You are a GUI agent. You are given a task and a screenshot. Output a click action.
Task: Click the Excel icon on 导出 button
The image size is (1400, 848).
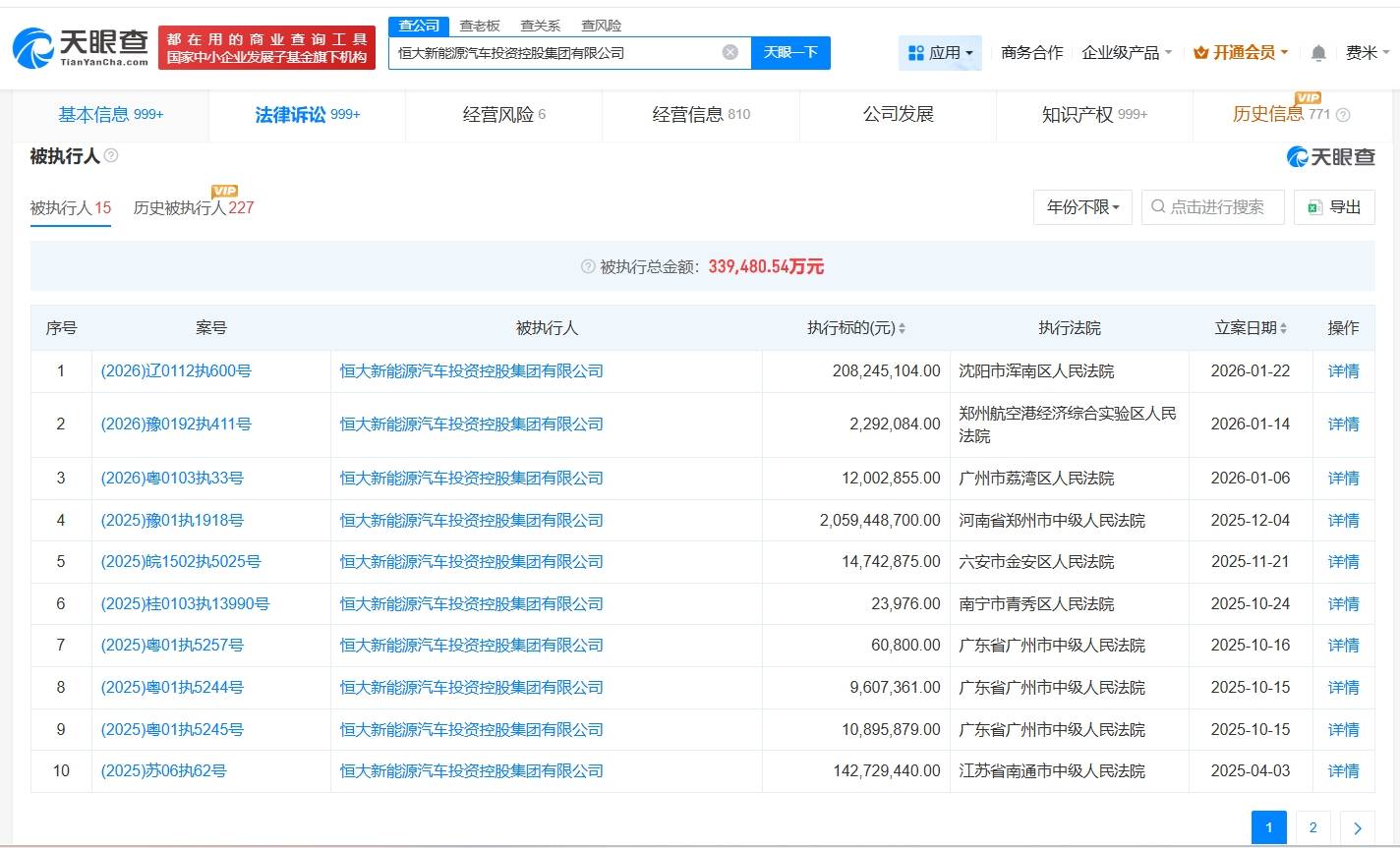coord(1312,207)
